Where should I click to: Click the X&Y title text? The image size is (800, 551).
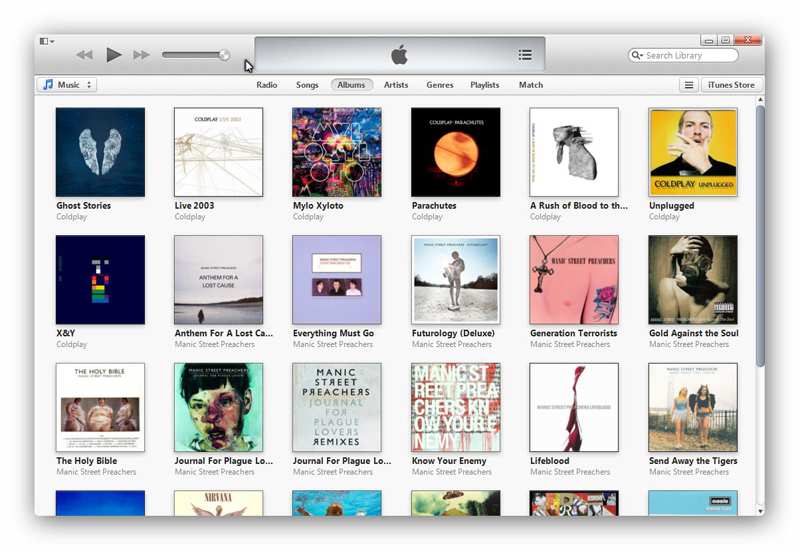pyautogui.click(x=66, y=333)
